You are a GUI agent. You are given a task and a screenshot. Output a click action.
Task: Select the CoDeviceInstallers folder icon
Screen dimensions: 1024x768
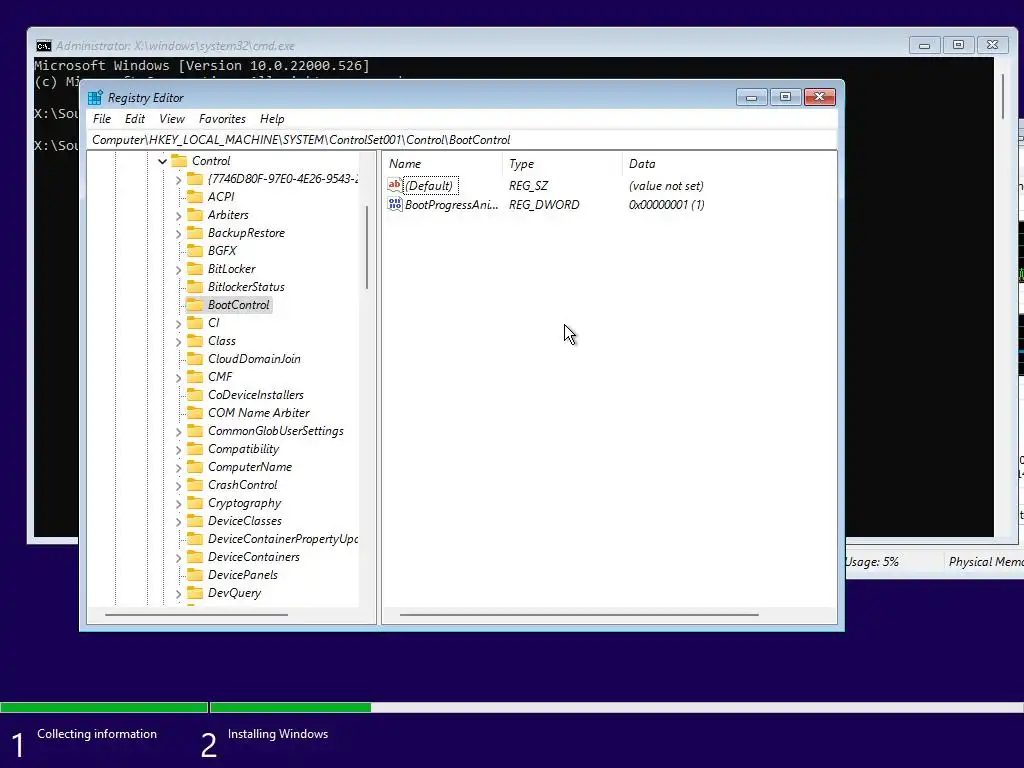click(195, 394)
